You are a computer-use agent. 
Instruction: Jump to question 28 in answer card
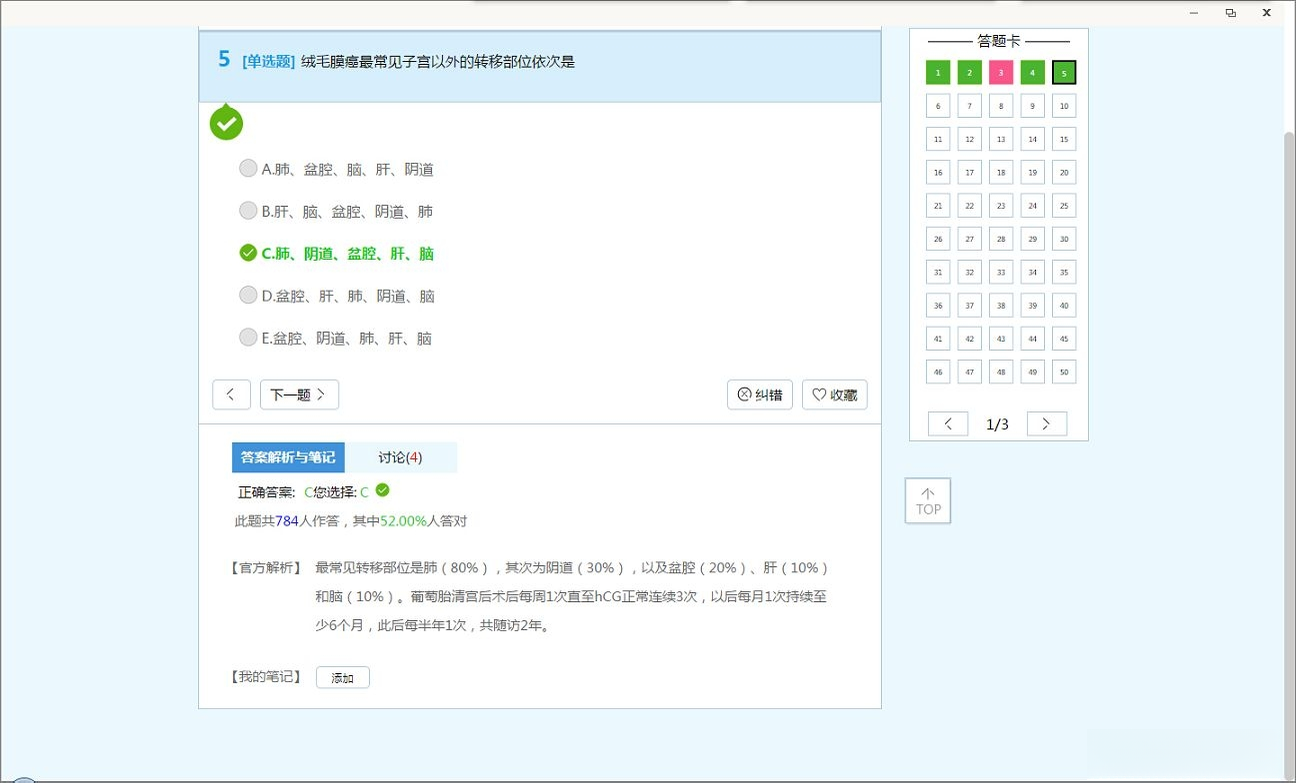tap(1001, 239)
